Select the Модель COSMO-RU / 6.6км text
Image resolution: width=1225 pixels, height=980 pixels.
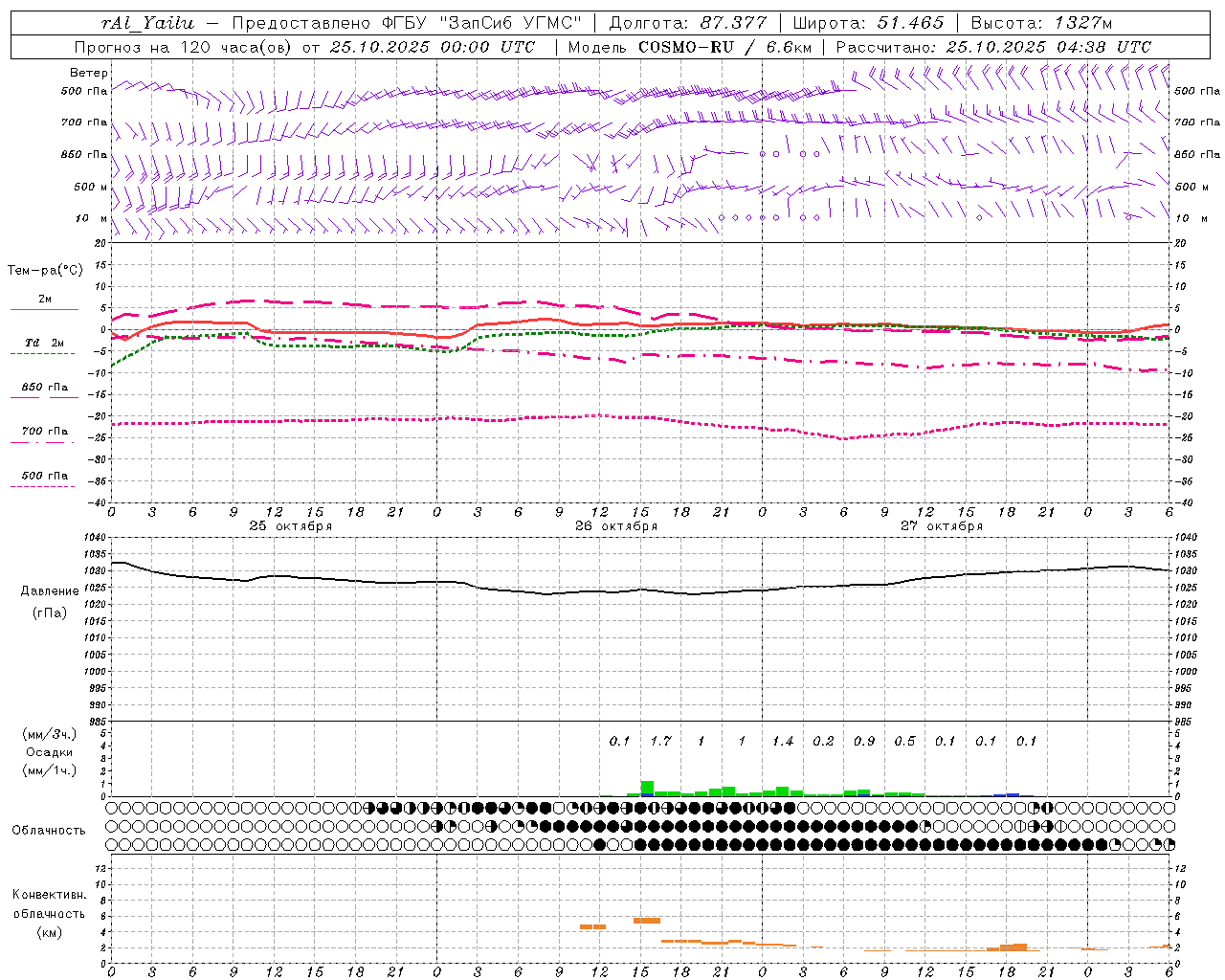689,47
